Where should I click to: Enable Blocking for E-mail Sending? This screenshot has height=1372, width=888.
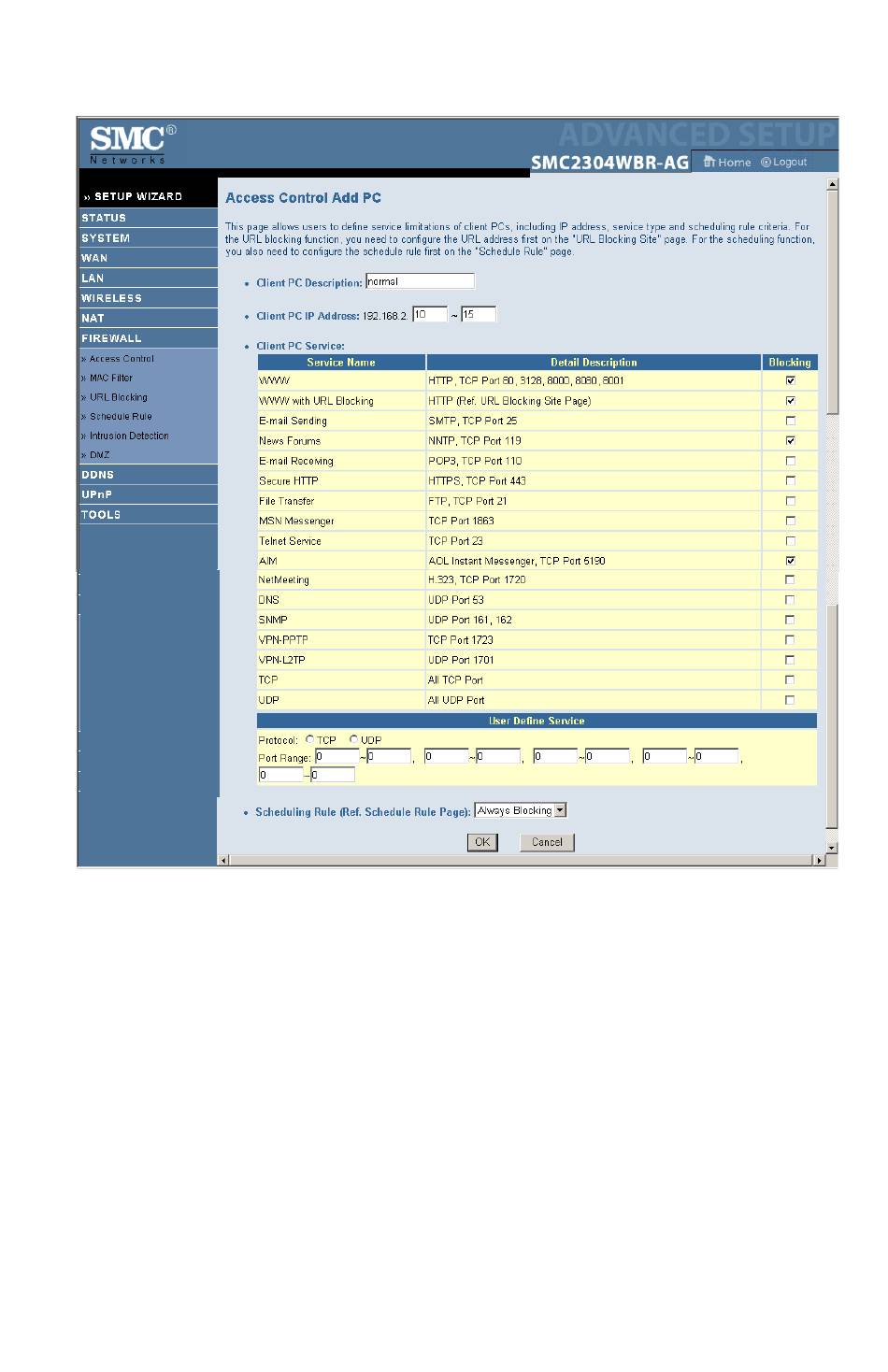[791, 421]
